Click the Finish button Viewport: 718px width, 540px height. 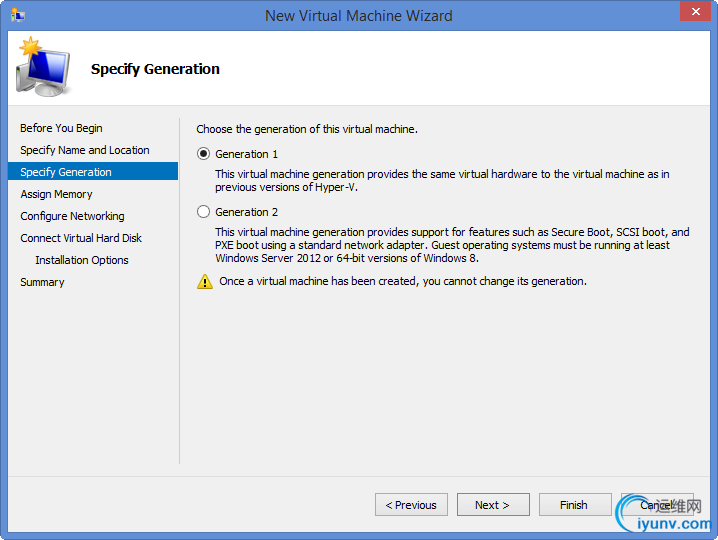click(x=575, y=505)
